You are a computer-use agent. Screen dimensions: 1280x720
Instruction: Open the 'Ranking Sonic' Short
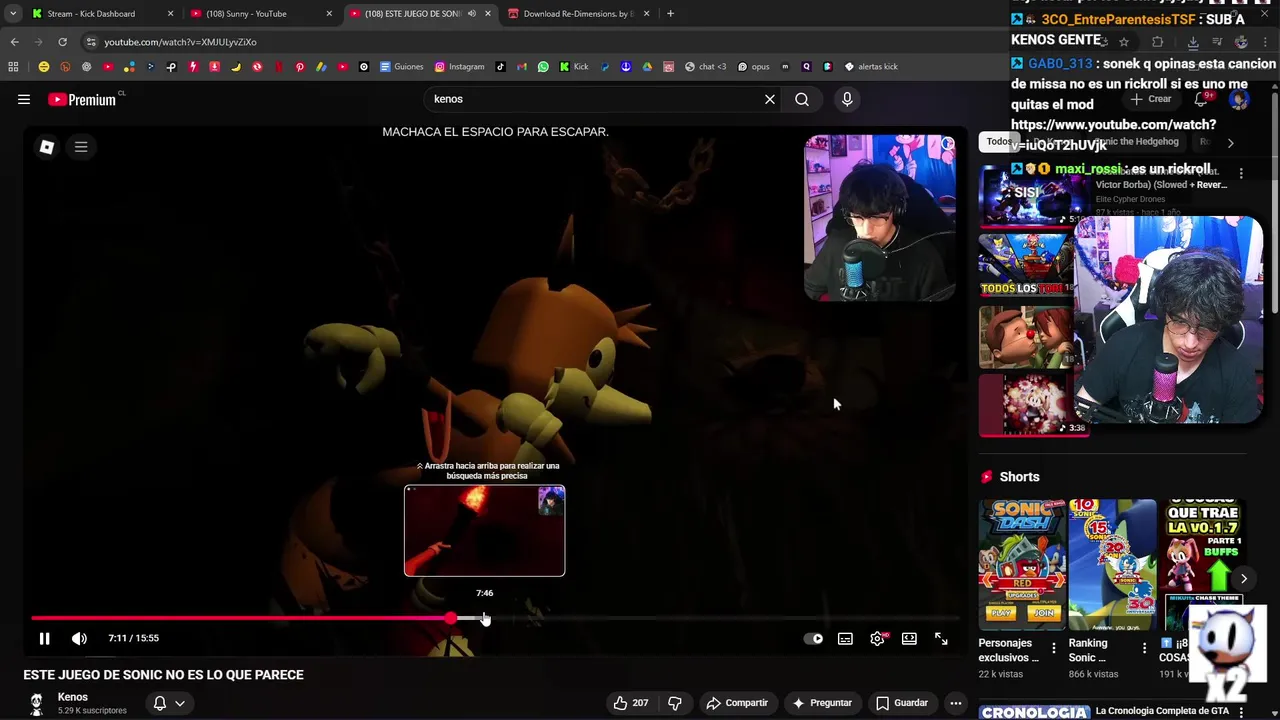point(1112,565)
